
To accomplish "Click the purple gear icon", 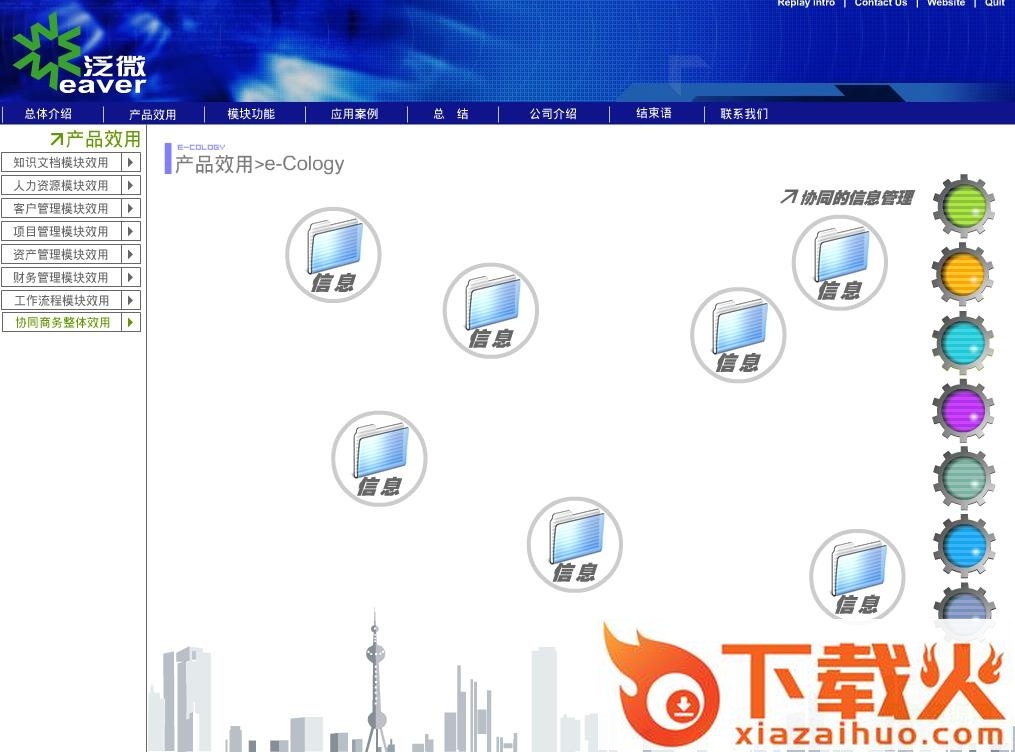I will pyautogui.click(x=961, y=410).
